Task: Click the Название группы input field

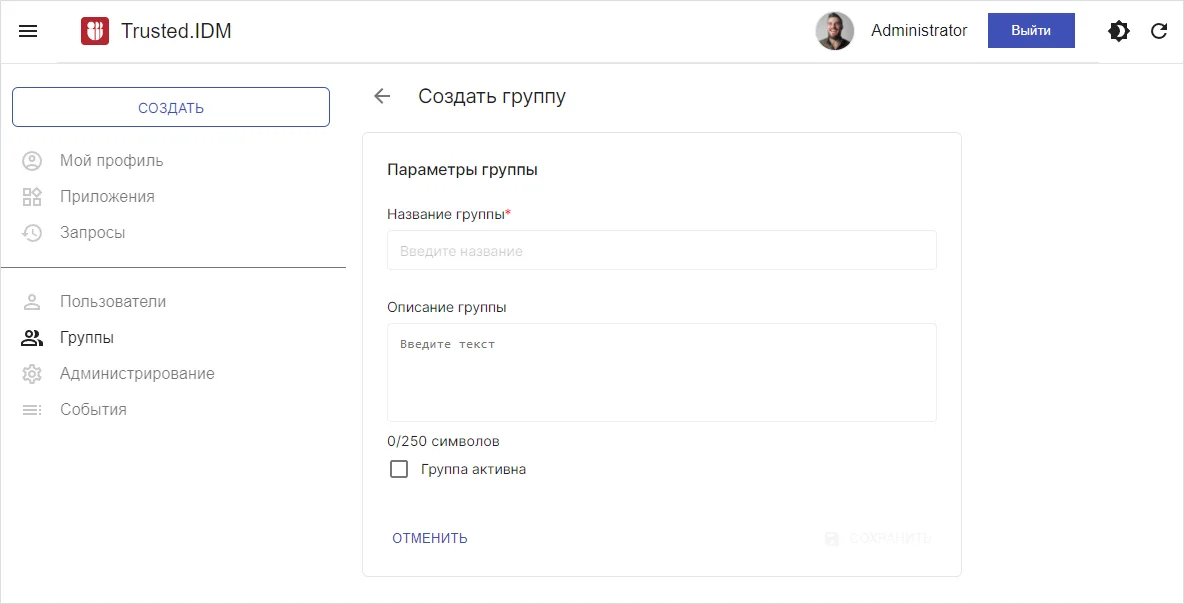Action: coord(661,250)
